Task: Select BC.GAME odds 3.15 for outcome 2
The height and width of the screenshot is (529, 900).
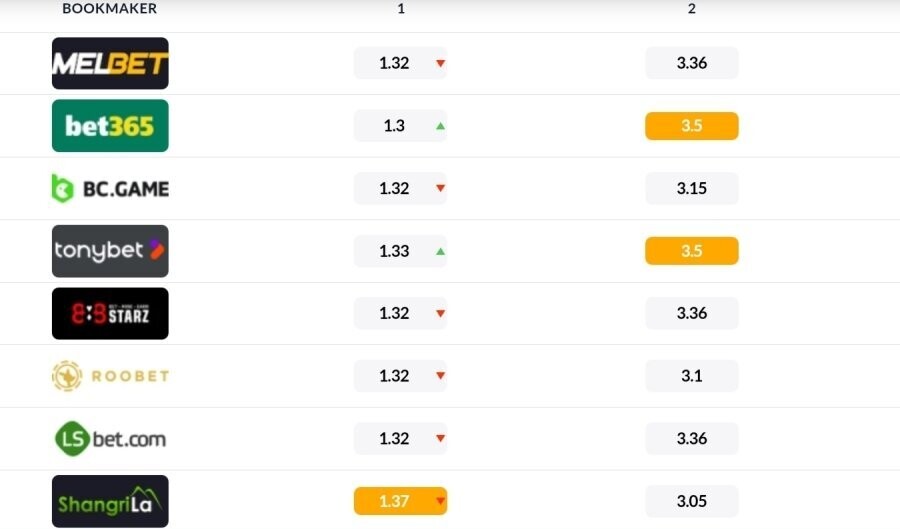Action: 692,188
